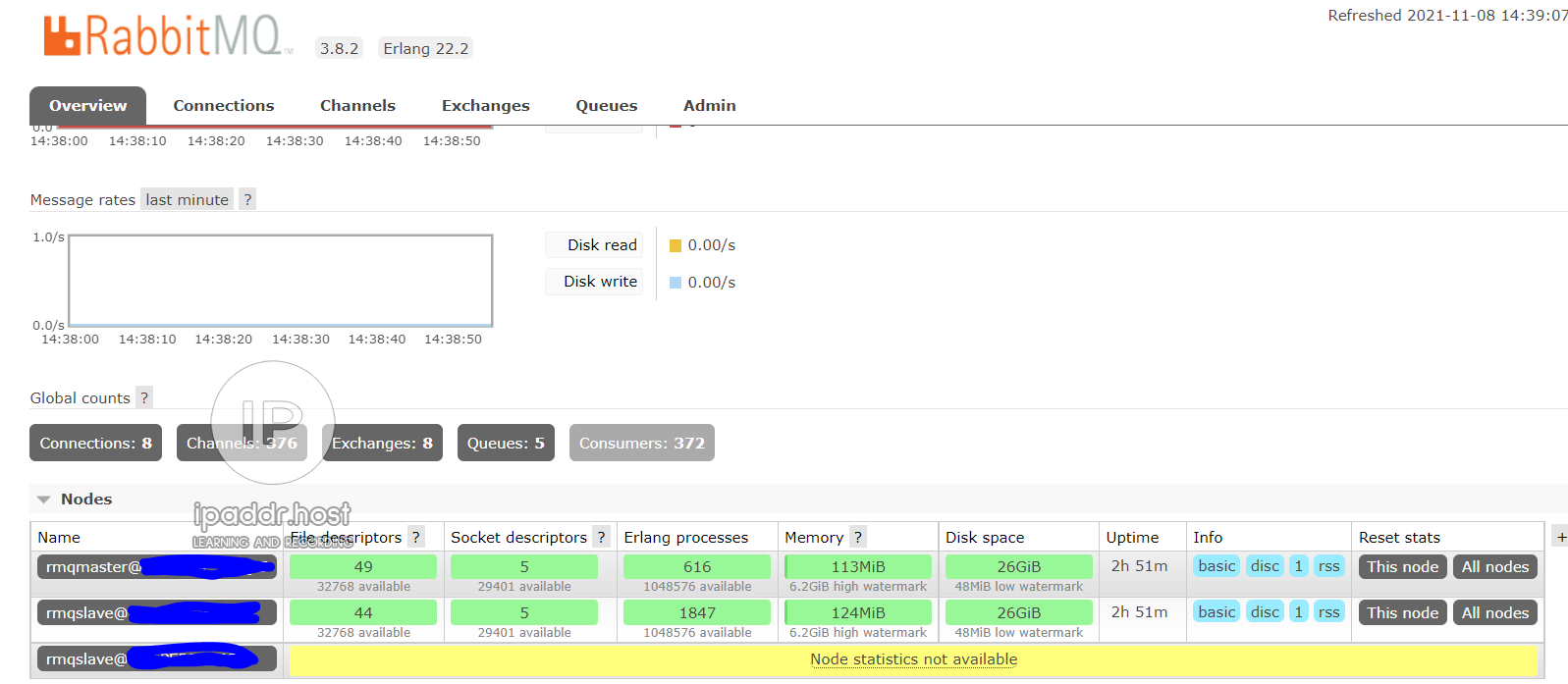
Task: Change the 'last minute' message rates range
Action: tap(187, 199)
